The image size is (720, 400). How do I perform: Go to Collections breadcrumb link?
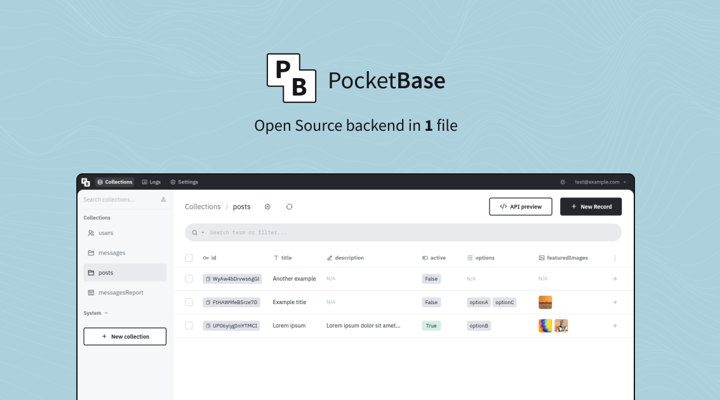coord(202,207)
